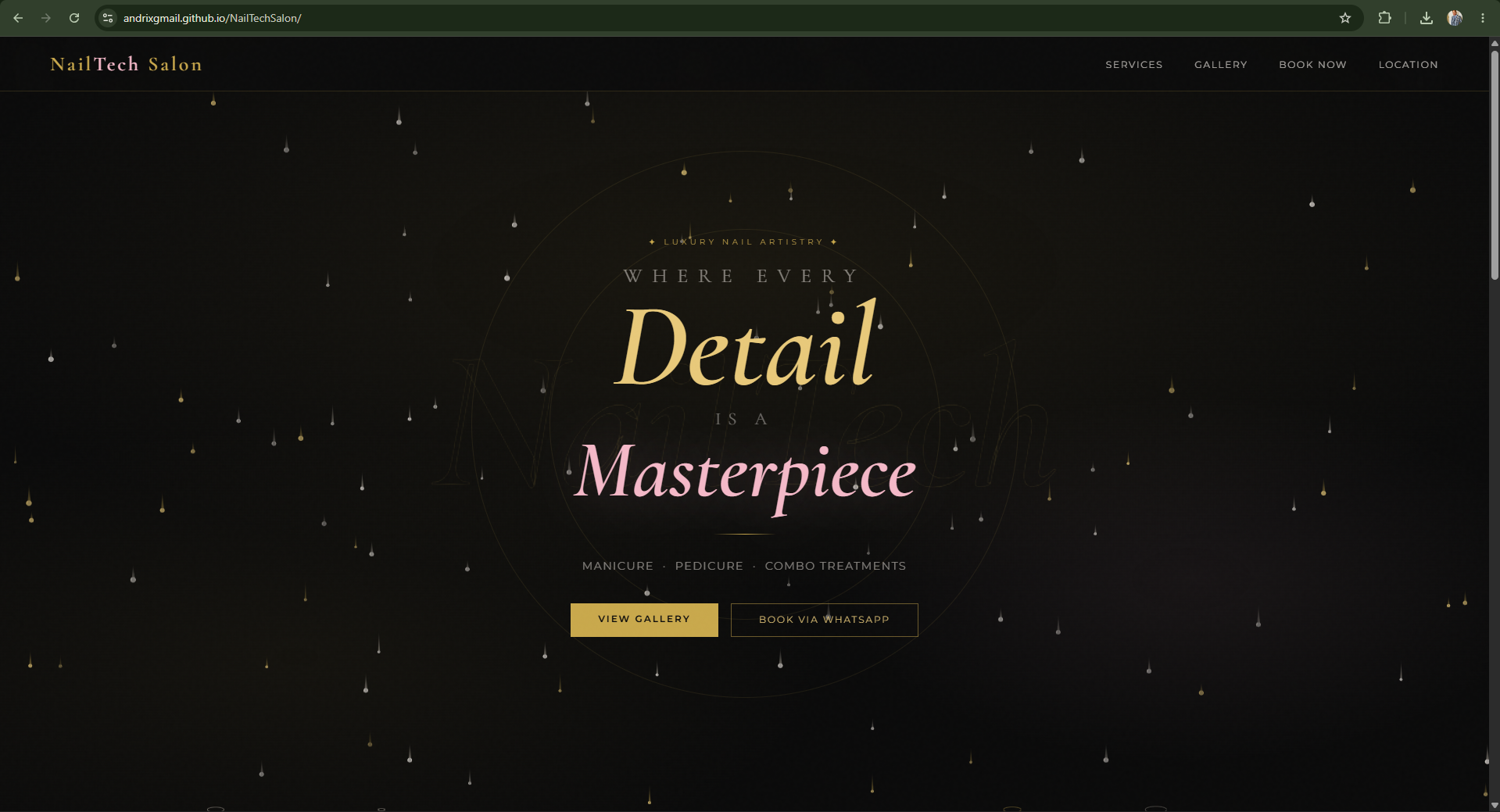Image resolution: width=1500 pixels, height=812 pixels.
Task: Click the scrollbar up arrow
Action: pos(1495,43)
